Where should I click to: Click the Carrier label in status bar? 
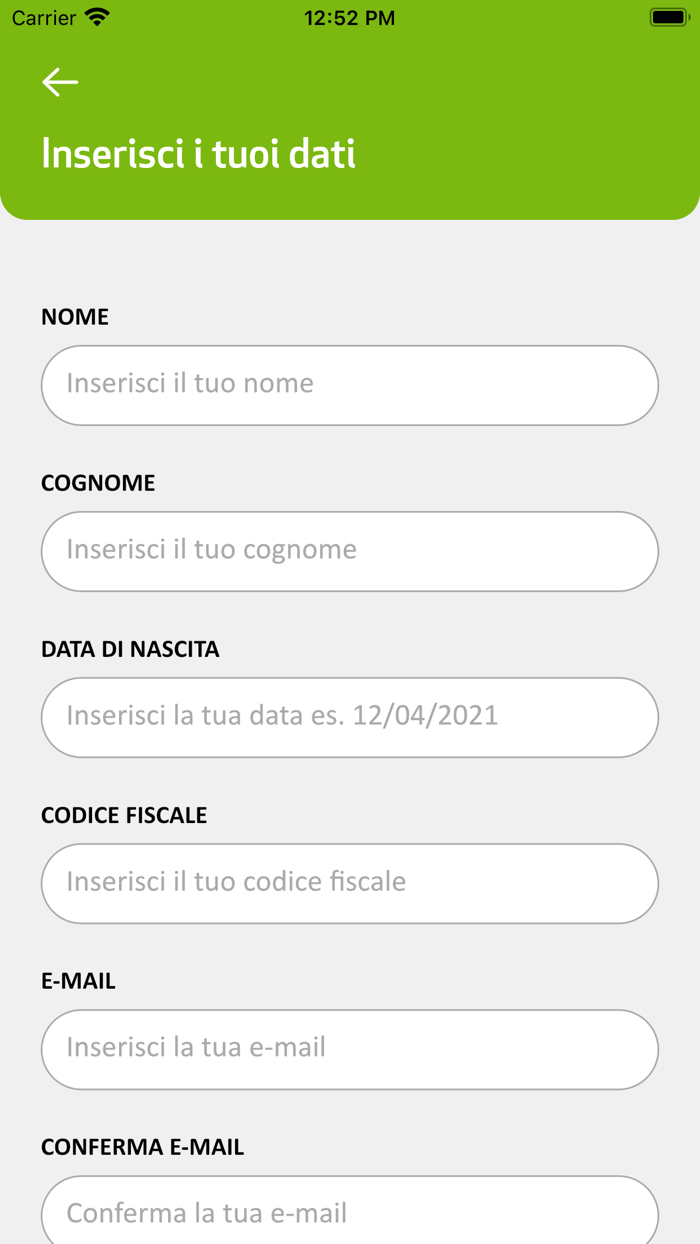pos(44,18)
